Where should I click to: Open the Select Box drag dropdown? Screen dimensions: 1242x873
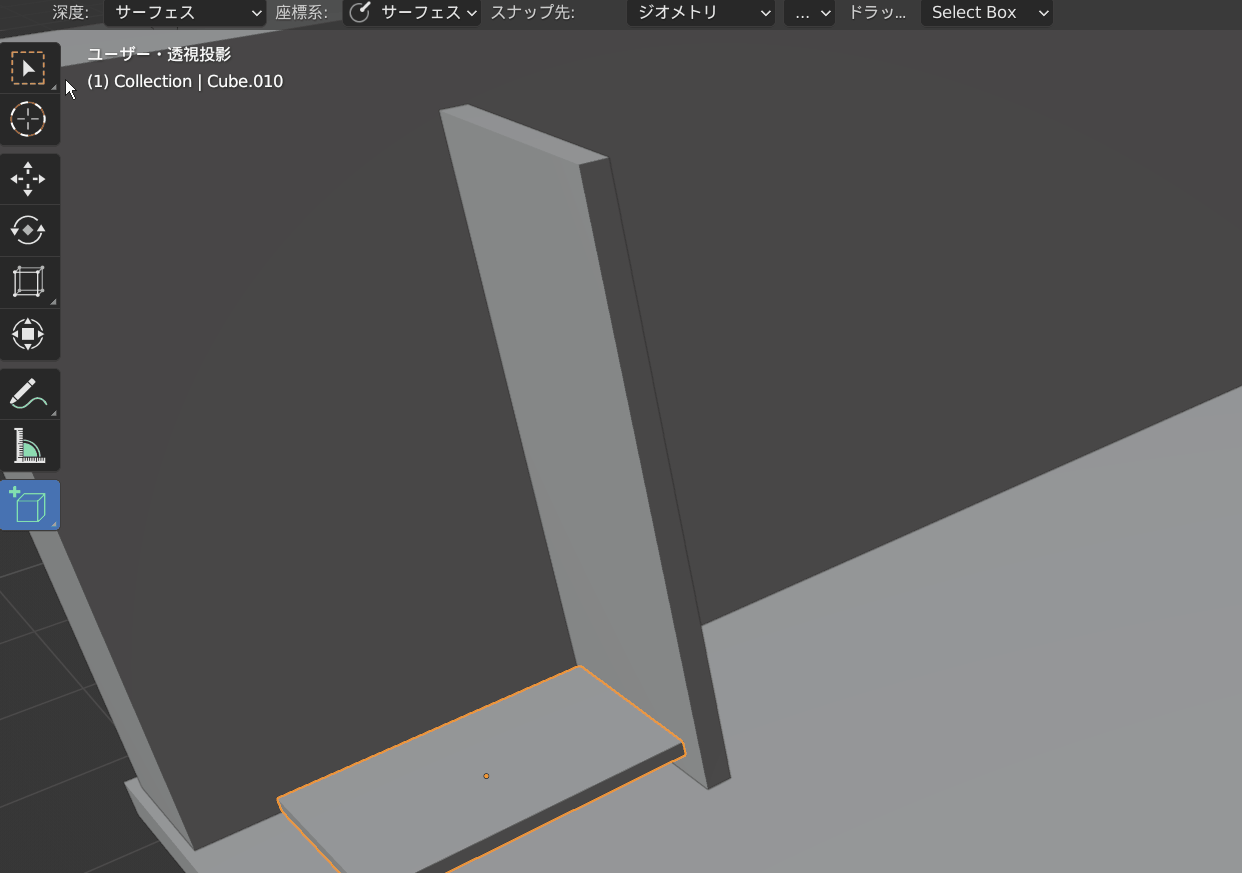click(x=987, y=13)
